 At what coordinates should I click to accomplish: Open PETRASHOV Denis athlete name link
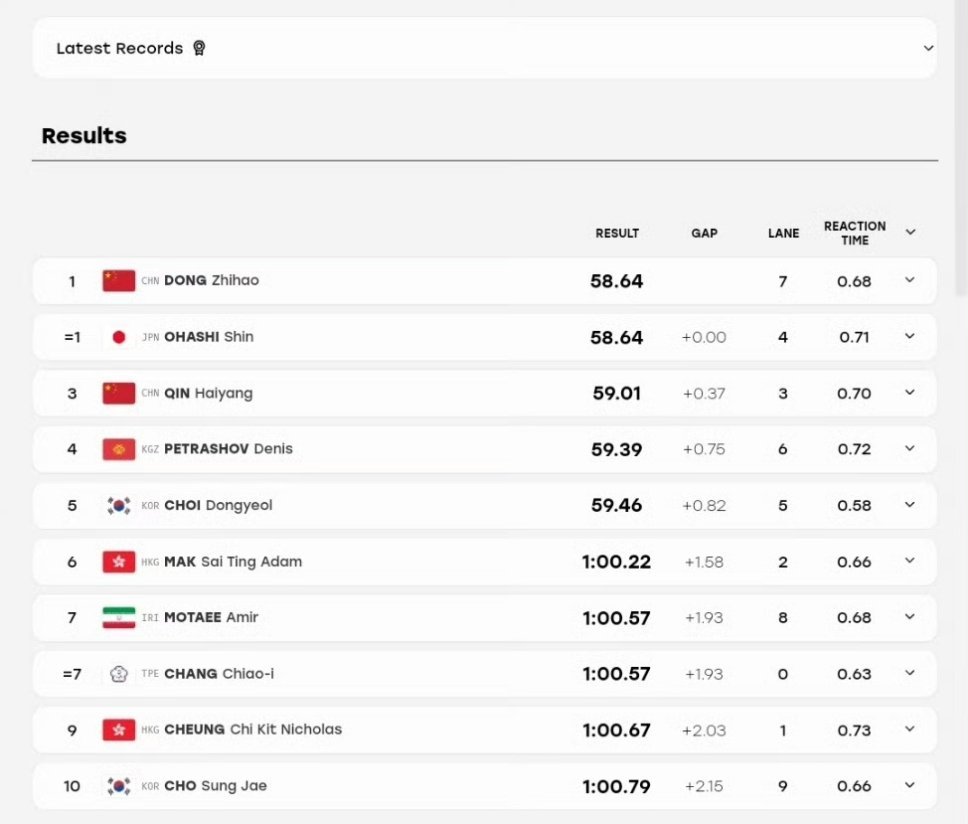pos(228,449)
